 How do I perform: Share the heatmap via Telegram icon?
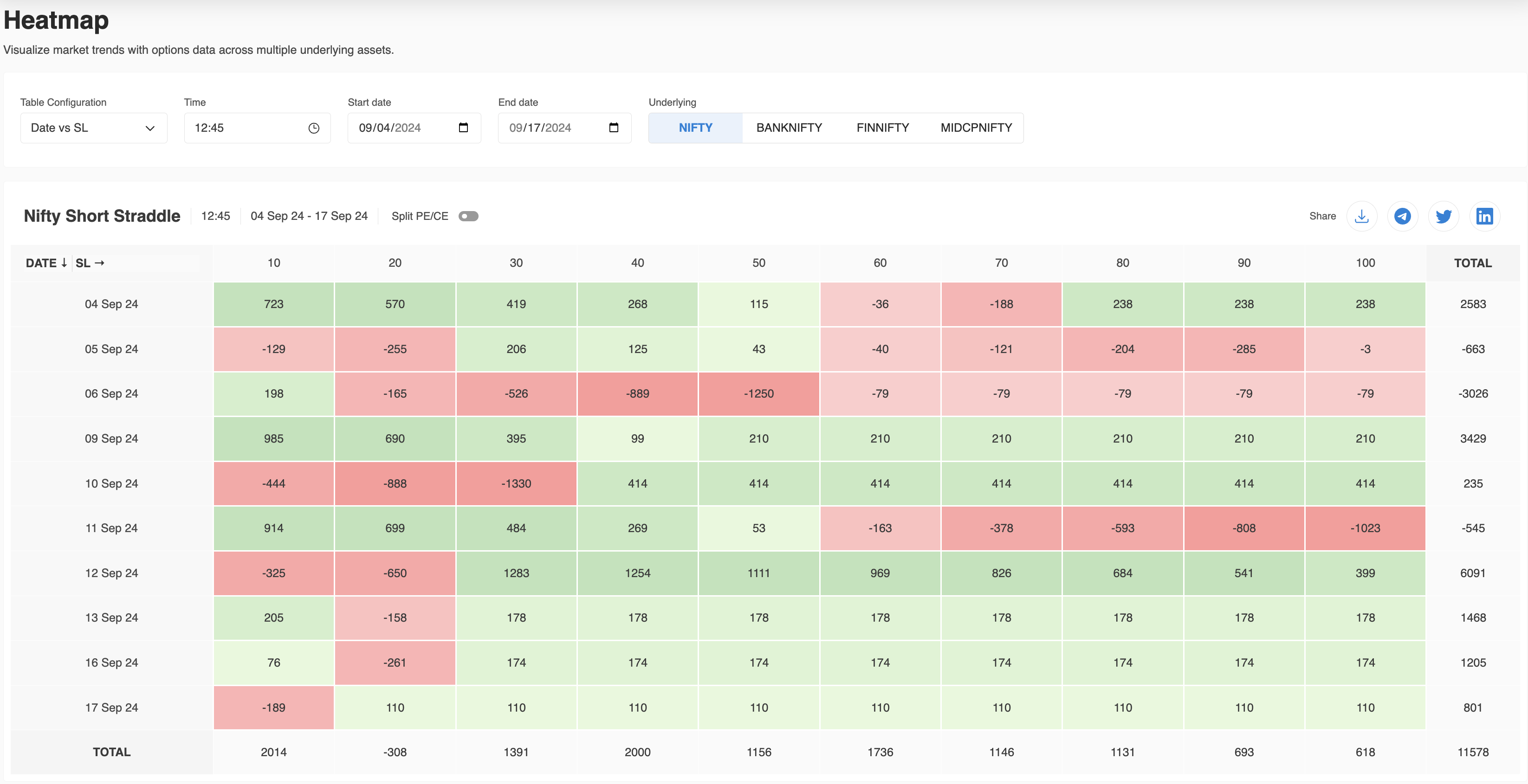[1402, 216]
